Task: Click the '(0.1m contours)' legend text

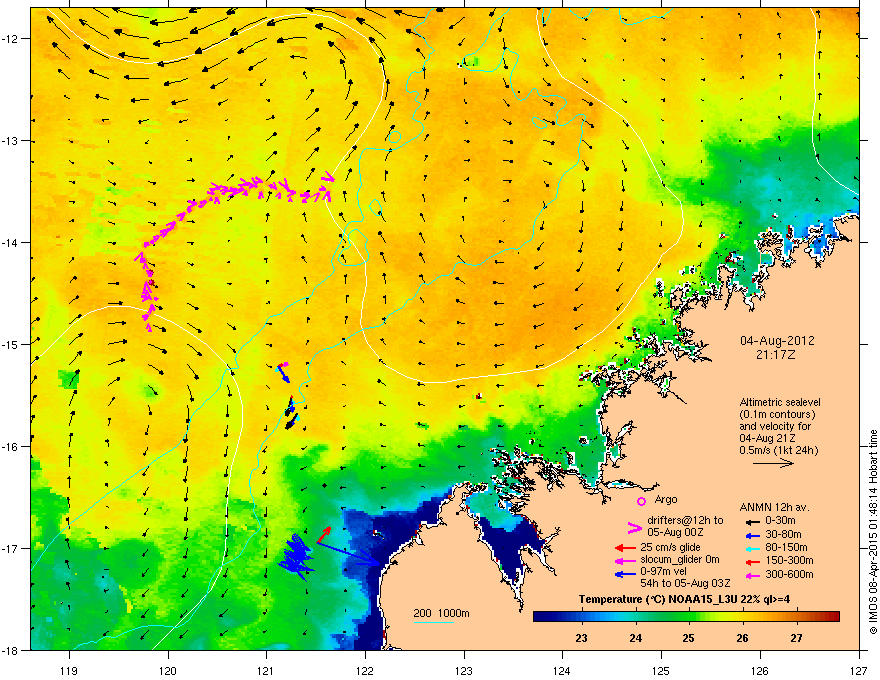Action: (777, 415)
